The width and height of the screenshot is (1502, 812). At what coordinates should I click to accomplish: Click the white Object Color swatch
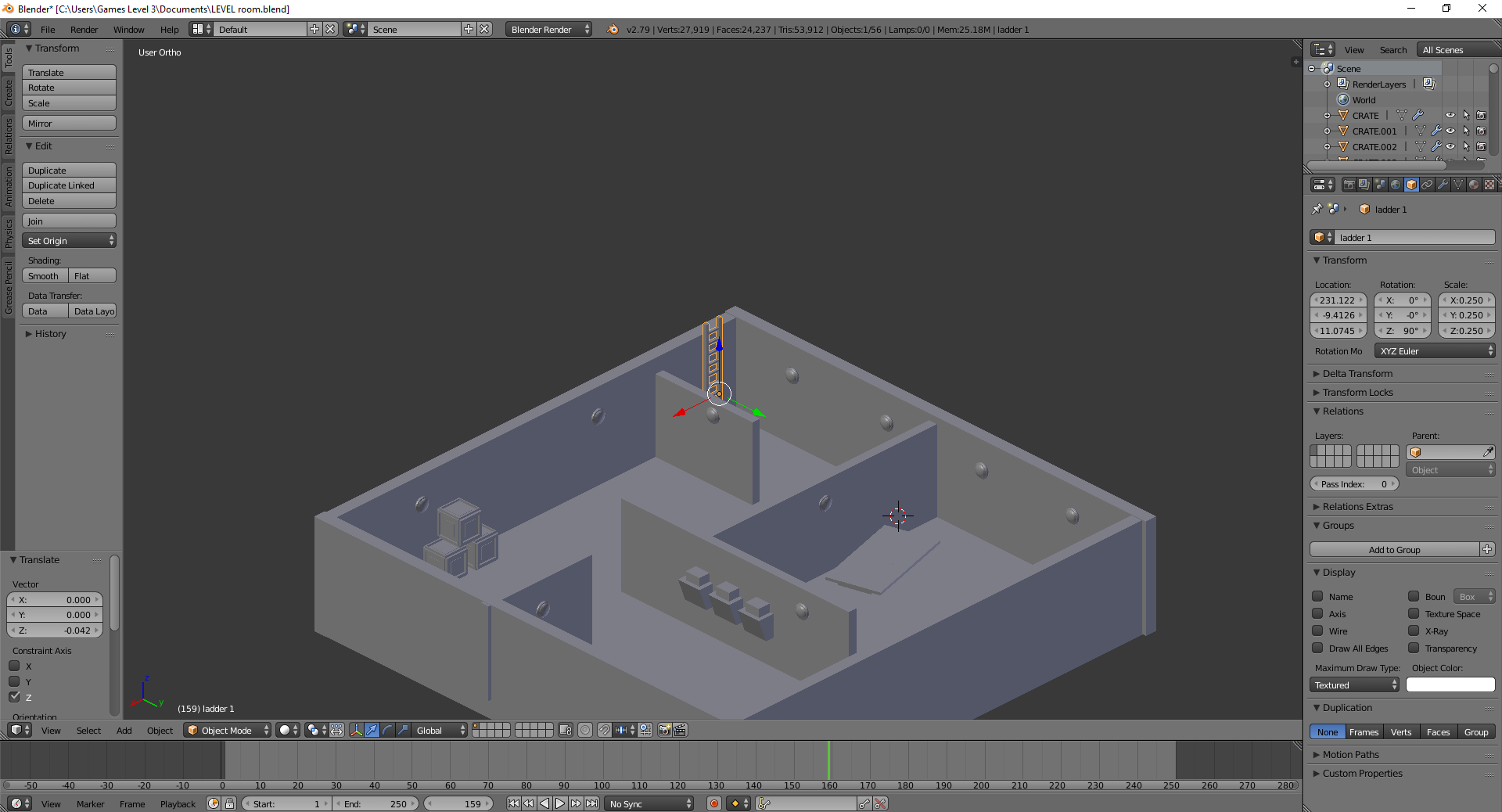[1450, 685]
